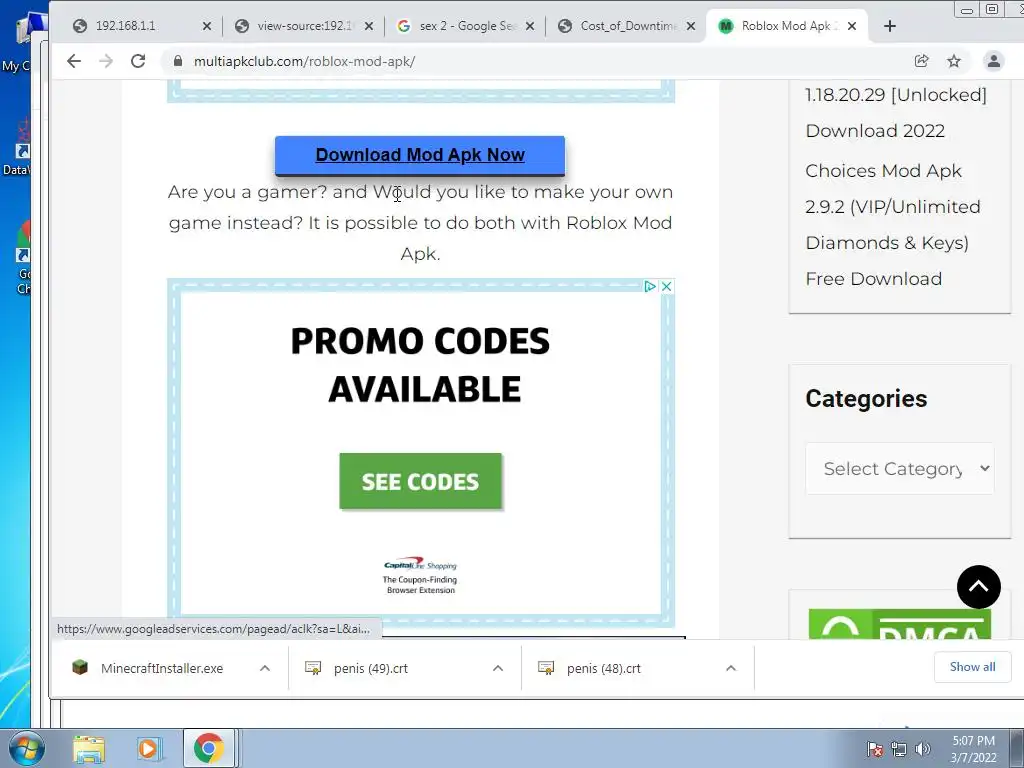Click the forward navigation arrow
The image size is (1024, 768).
pyautogui.click(x=106, y=61)
